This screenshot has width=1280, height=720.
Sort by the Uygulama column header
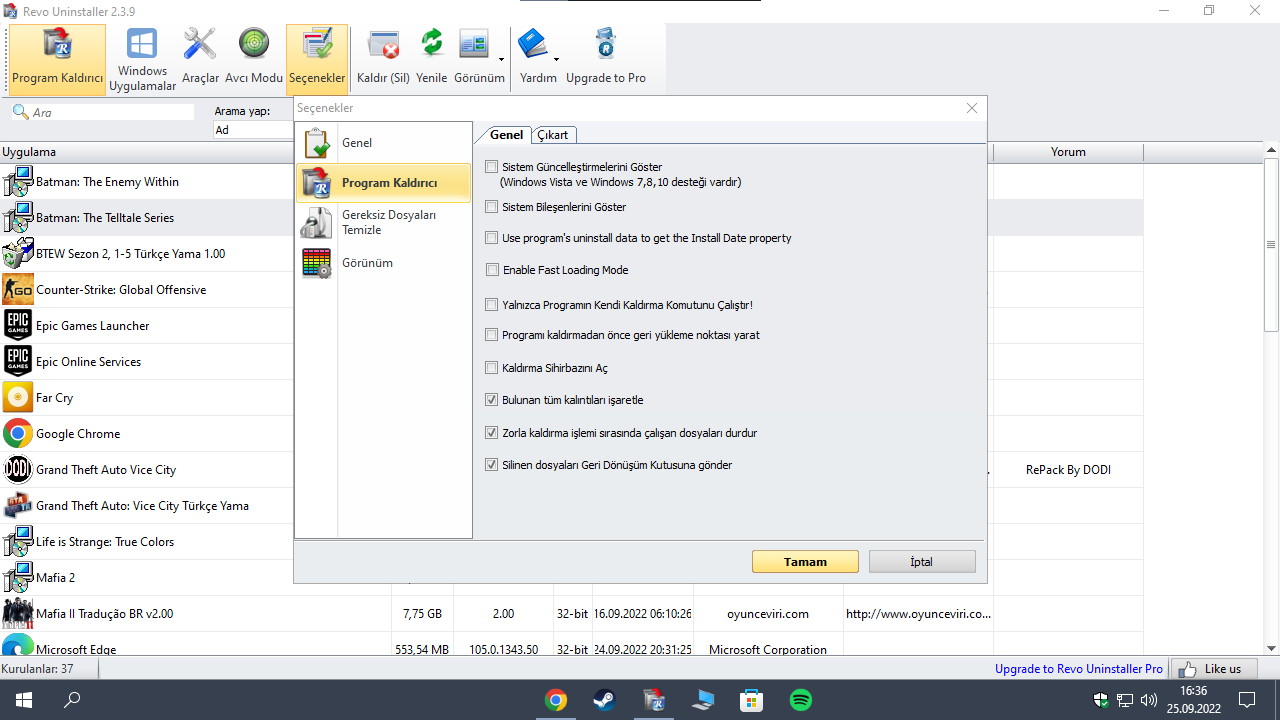coord(146,152)
